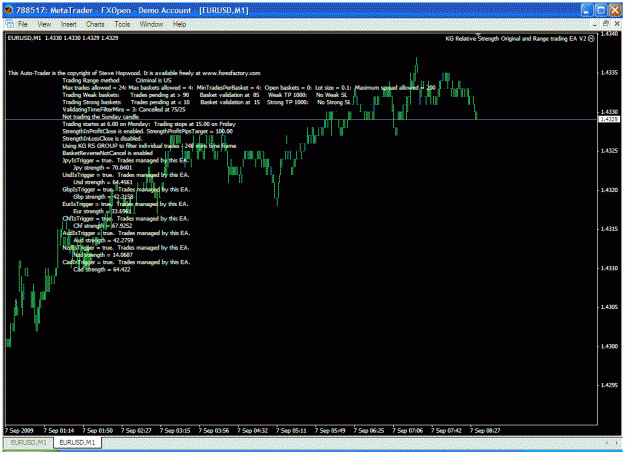Click the 1.4315 price scale label

point(609,229)
